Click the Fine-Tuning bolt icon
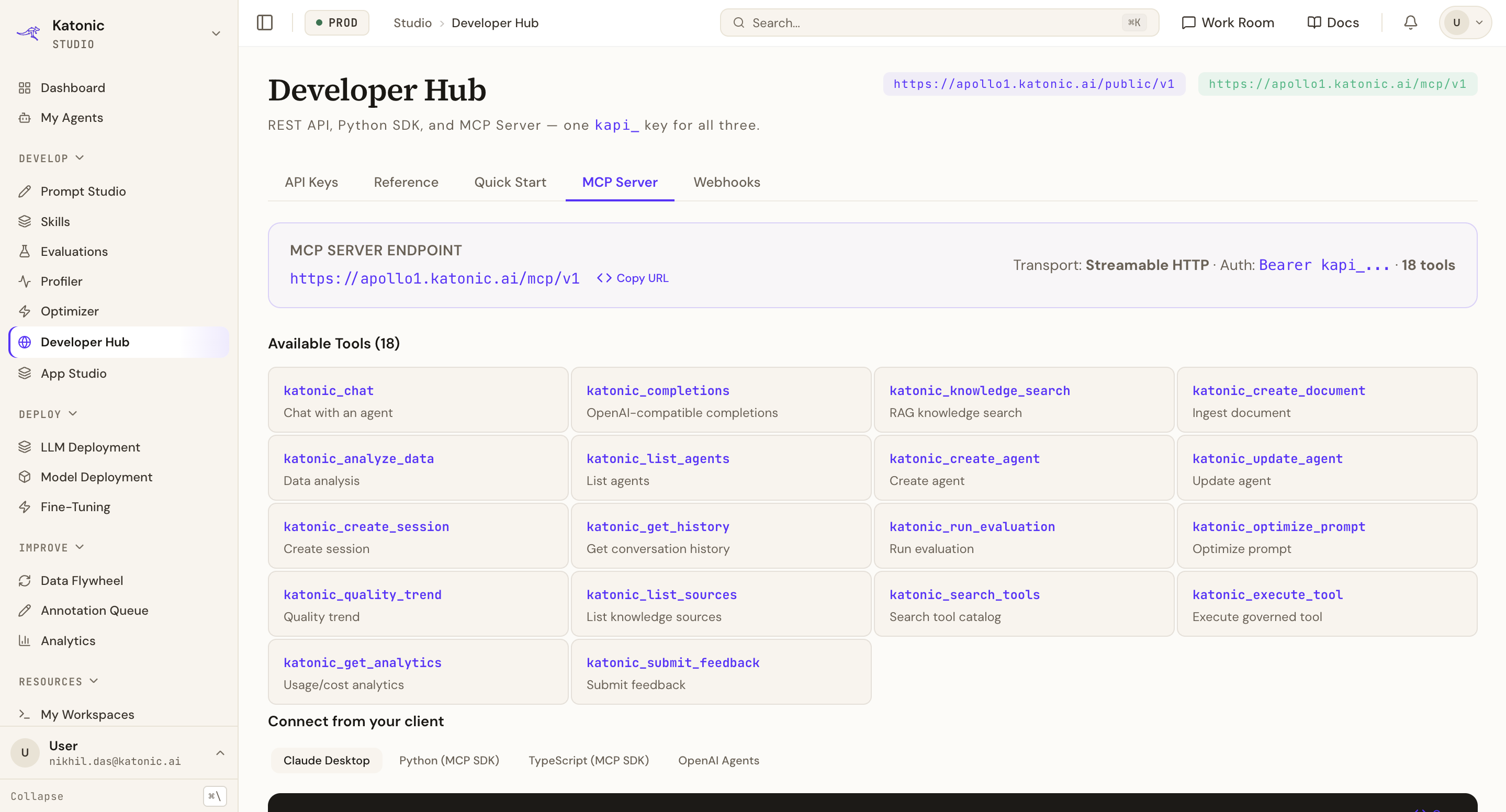The width and height of the screenshot is (1506, 812). (25, 507)
